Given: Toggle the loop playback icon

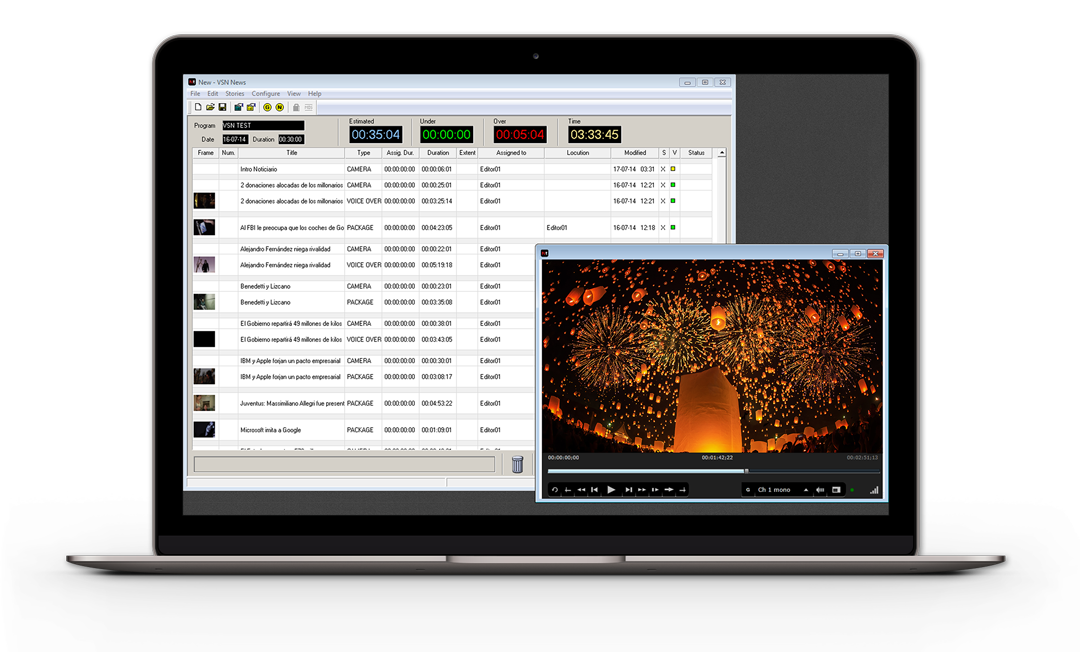Looking at the screenshot, I should [x=555, y=490].
